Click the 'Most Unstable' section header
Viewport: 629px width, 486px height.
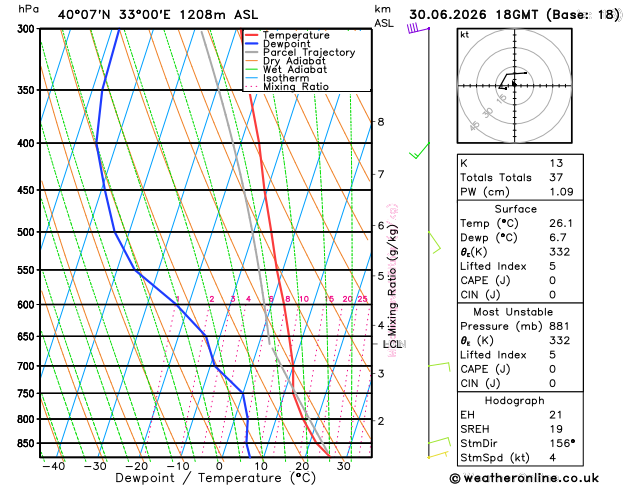513,312
